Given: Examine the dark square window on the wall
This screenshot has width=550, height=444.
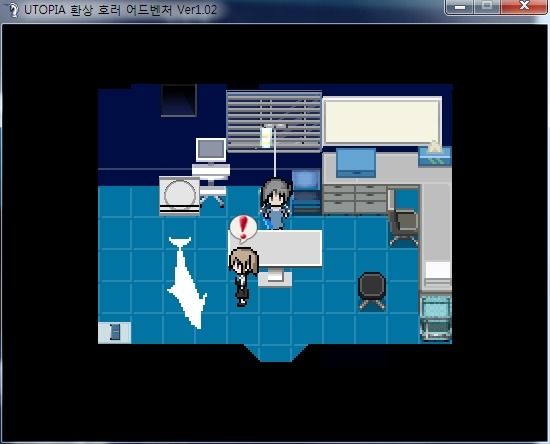Looking at the screenshot, I should point(179,100).
